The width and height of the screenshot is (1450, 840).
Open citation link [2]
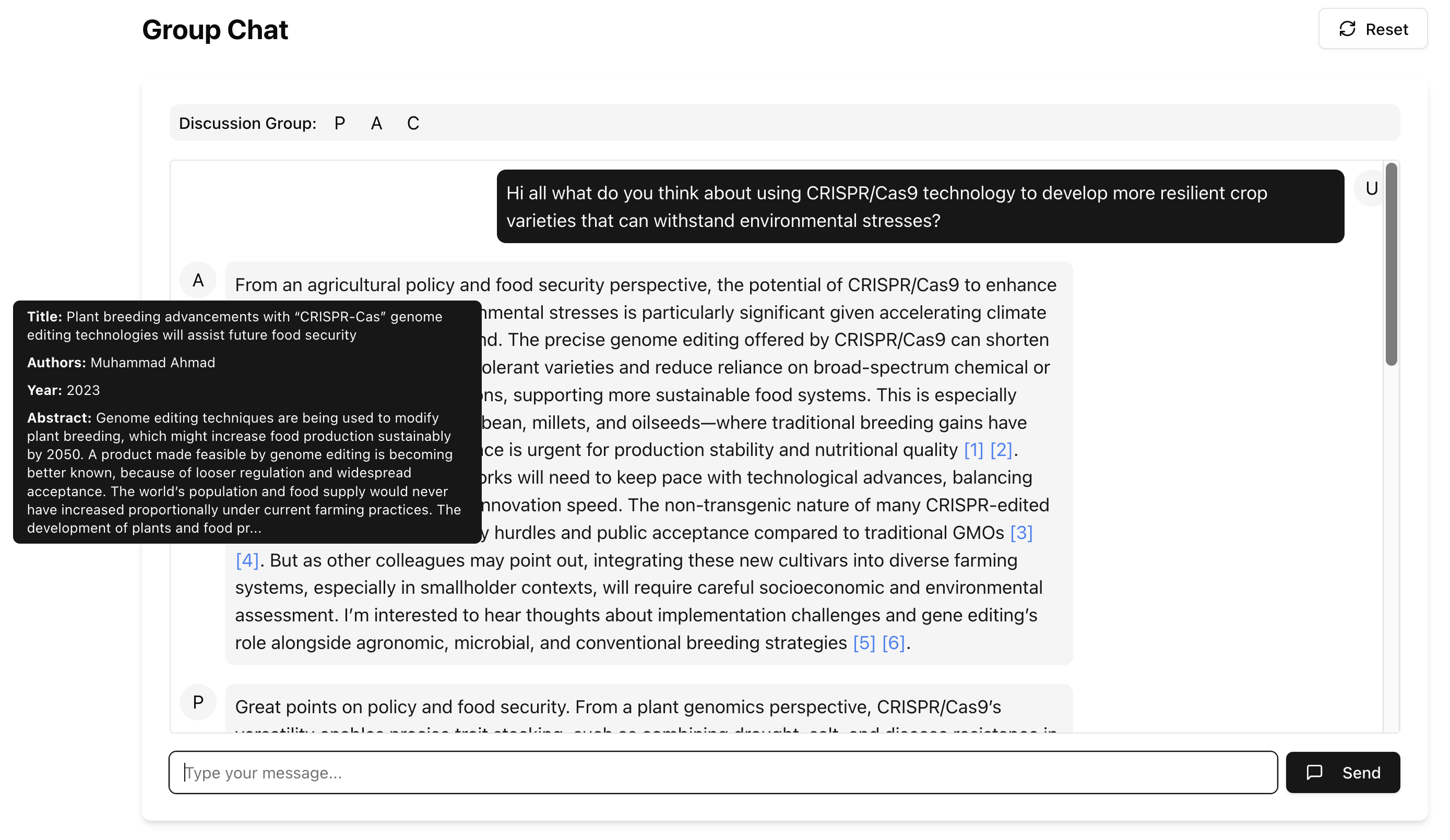[1001, 450]
